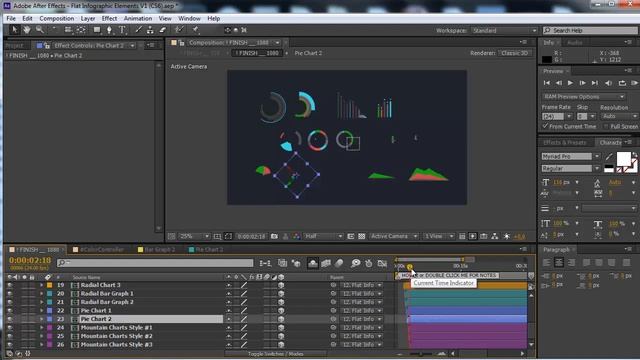Open the Effect menu
Screen dimensions: 640x360
[109, 18]
